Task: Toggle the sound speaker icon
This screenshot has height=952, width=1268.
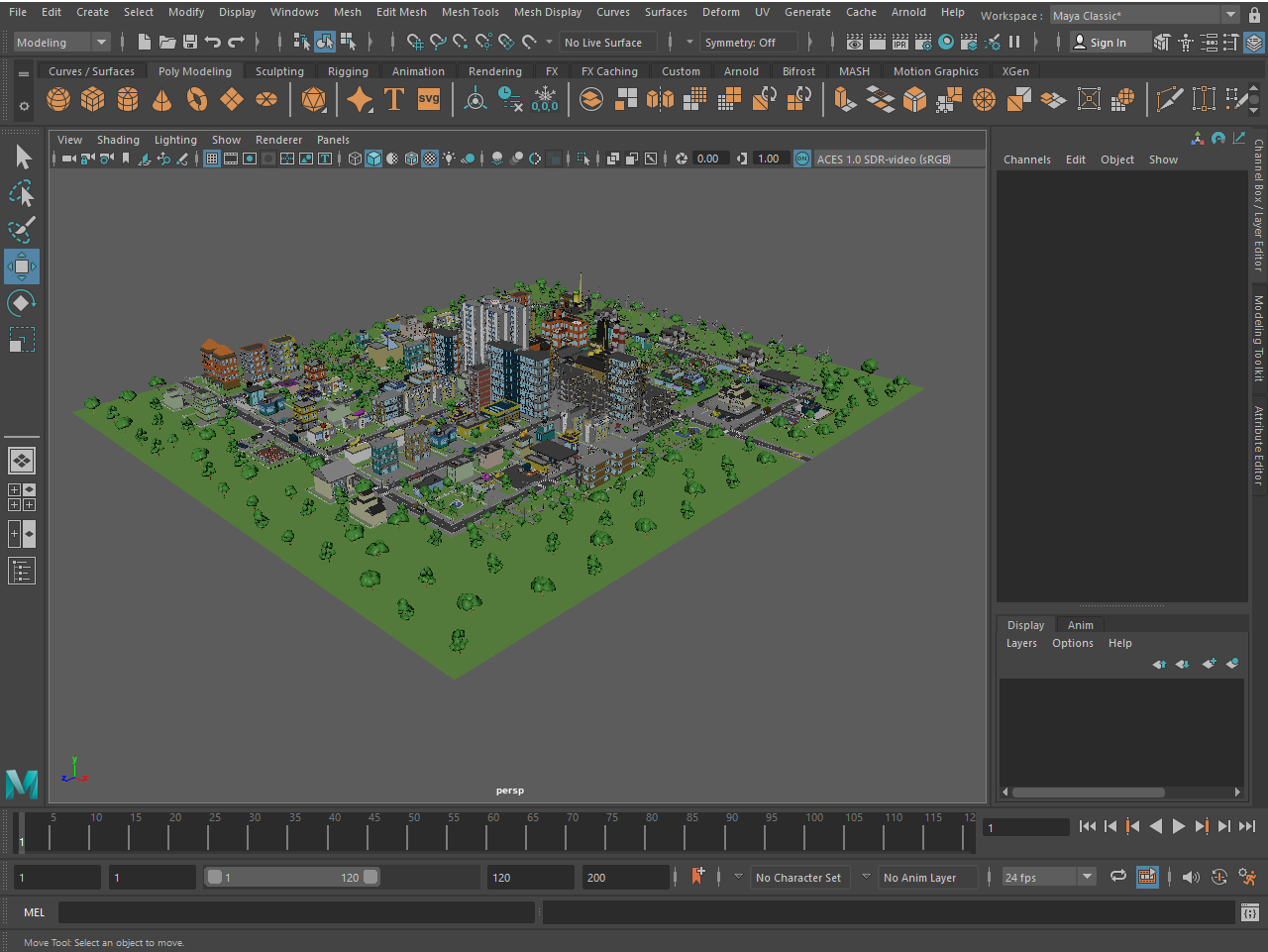Action: click(1191, 877)
